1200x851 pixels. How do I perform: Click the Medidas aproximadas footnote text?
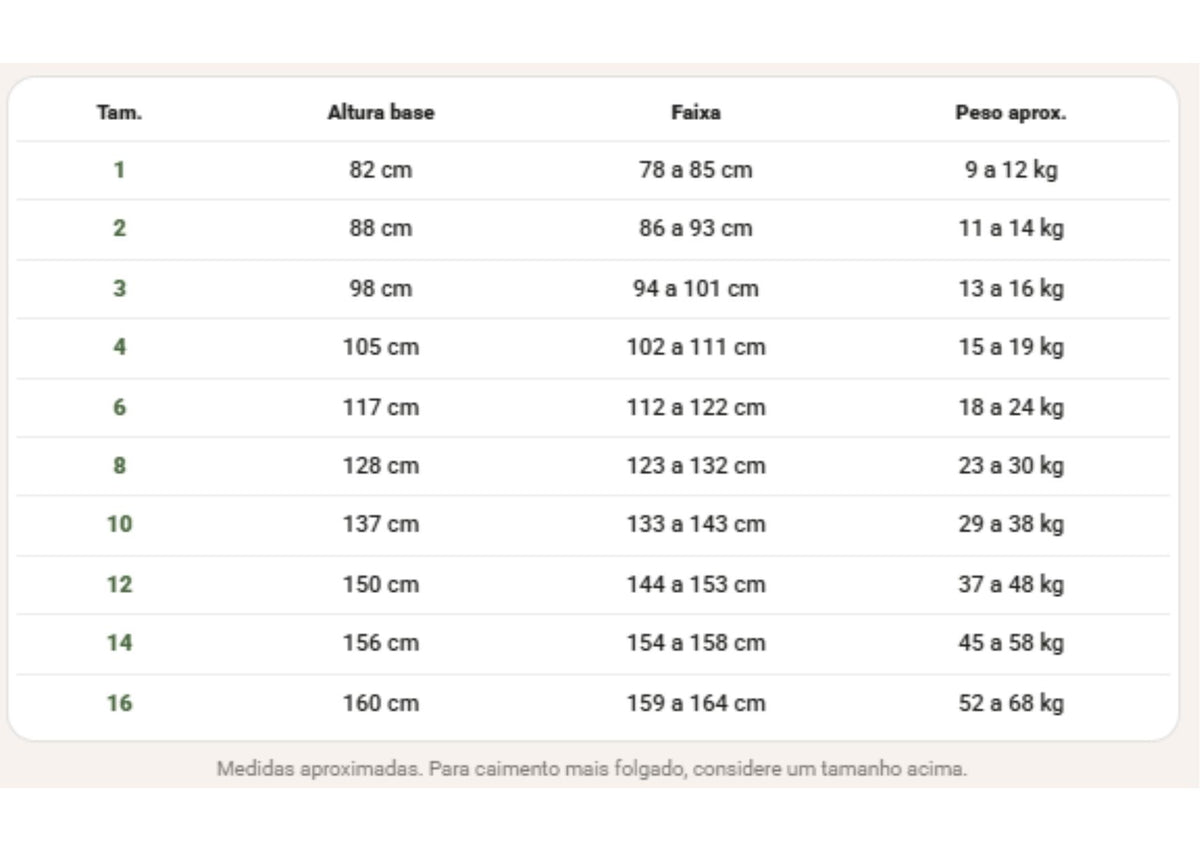(592, 770)
